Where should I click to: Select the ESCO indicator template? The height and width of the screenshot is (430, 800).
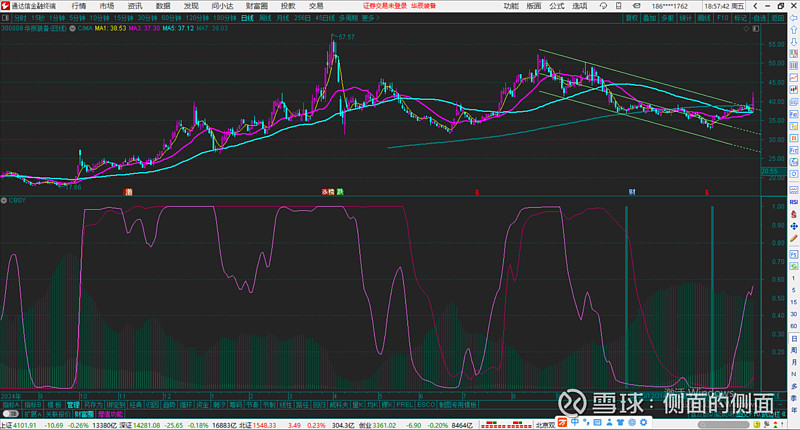(x=426, y=404)
